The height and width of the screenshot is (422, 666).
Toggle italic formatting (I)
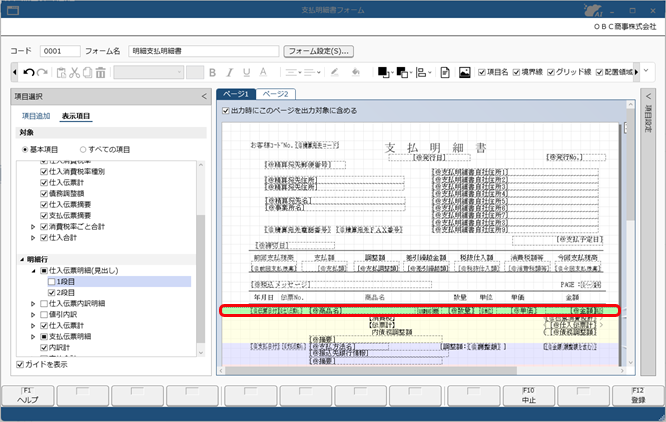coord(229,73)
